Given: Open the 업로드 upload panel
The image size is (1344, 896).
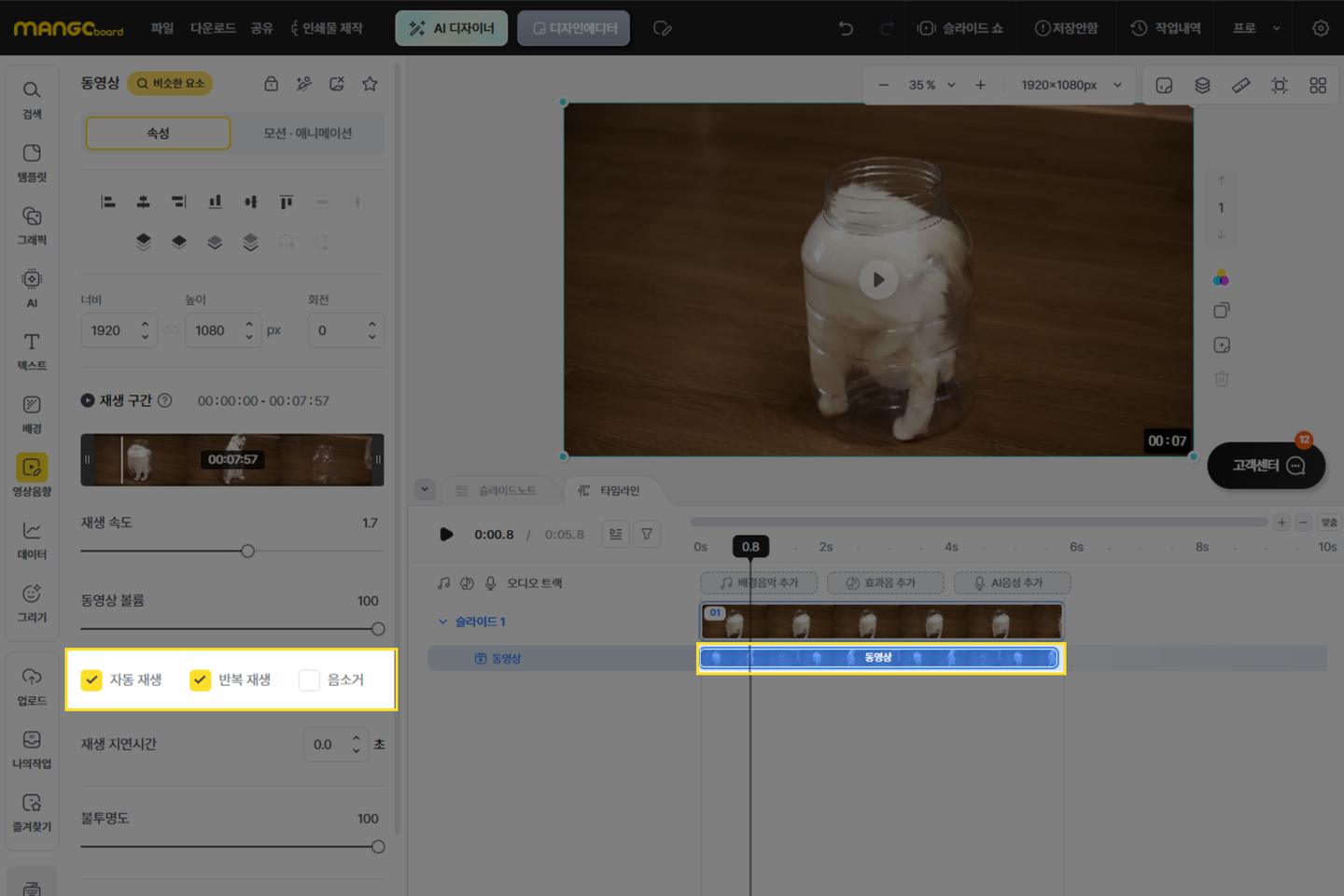Looking at the screenshot, I should pos(32,685).
